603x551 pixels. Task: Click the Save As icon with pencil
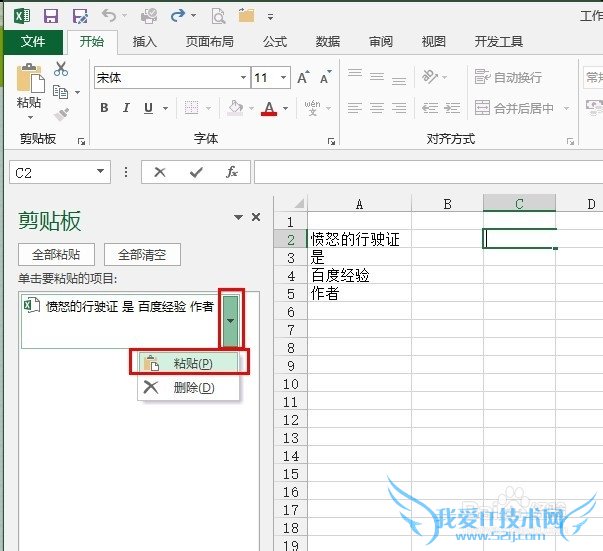pyautogui.click(x=80, y=16)
